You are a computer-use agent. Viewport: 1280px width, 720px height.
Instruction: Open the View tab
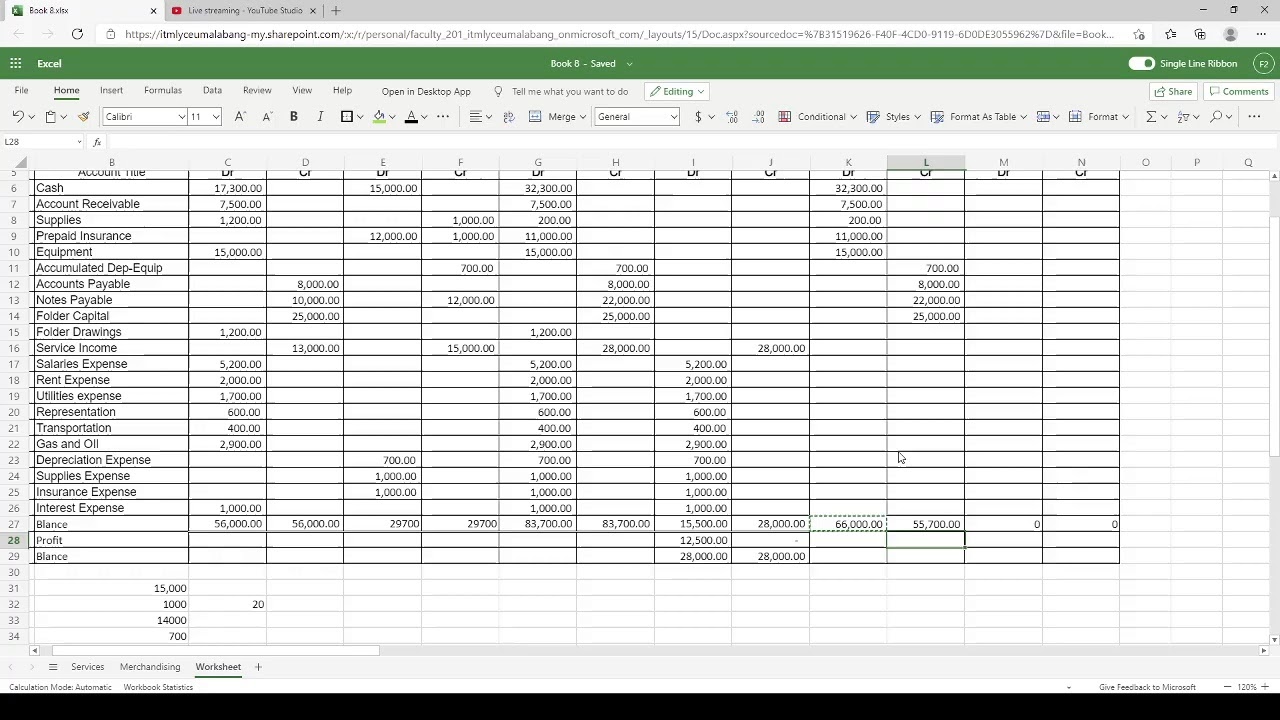tap(301, 91)
